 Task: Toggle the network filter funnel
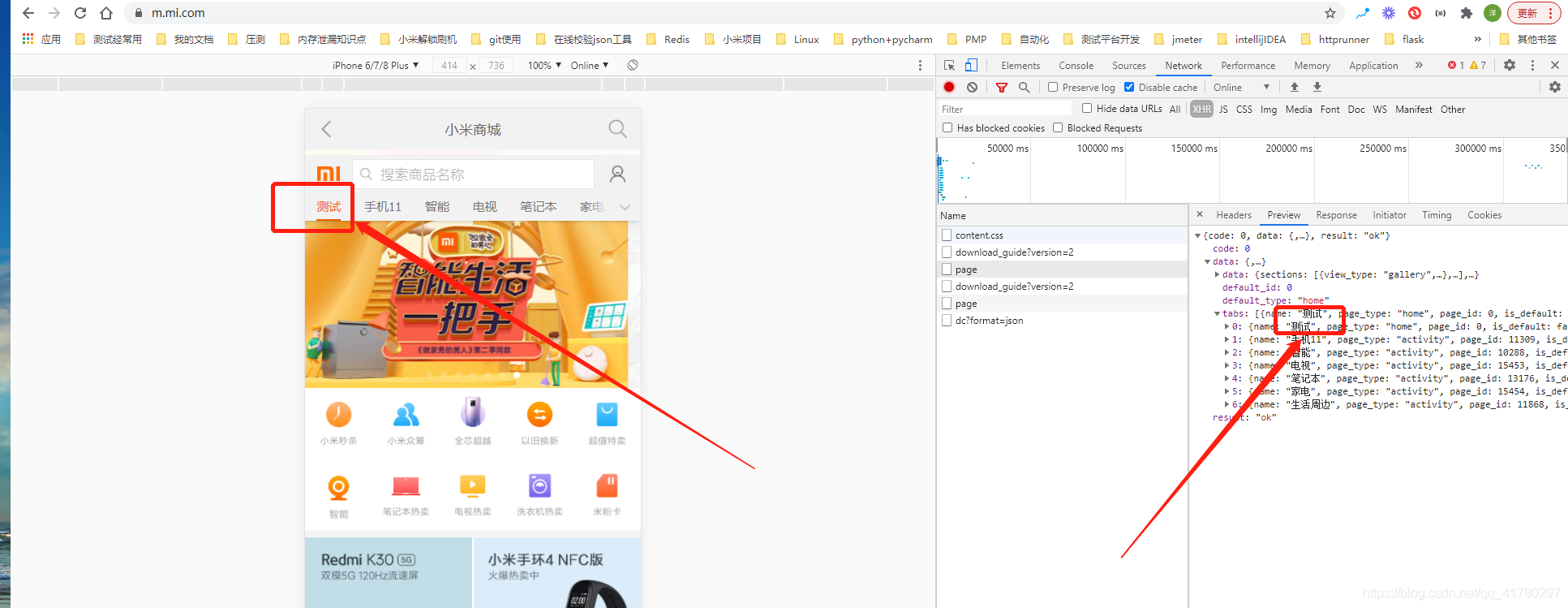pos(1002,87)
